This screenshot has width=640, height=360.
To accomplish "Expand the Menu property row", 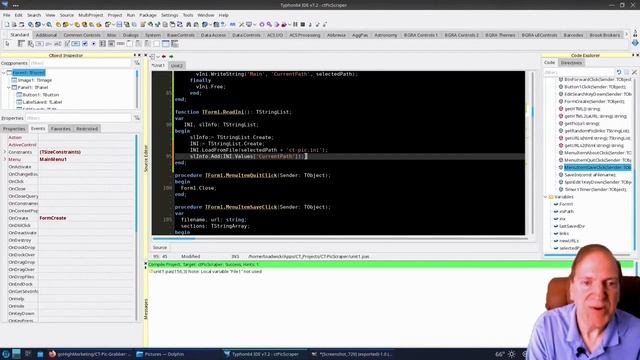I will [5, 159].
